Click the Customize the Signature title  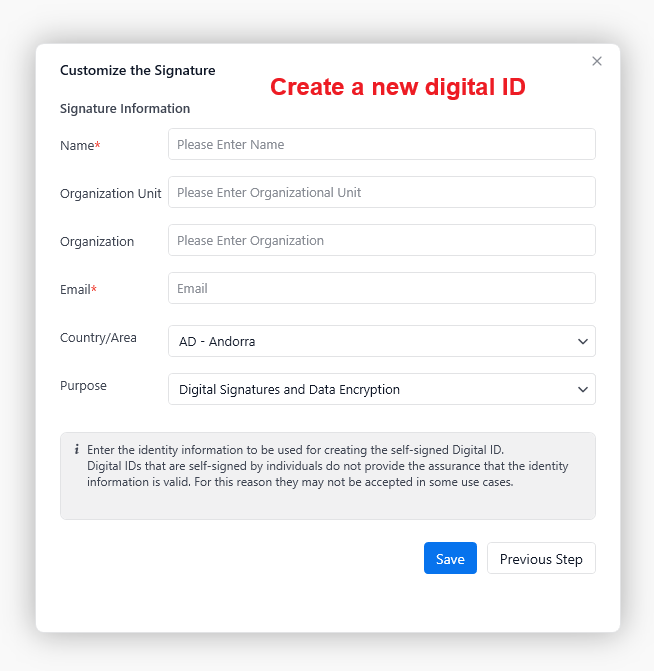point(137,70)
